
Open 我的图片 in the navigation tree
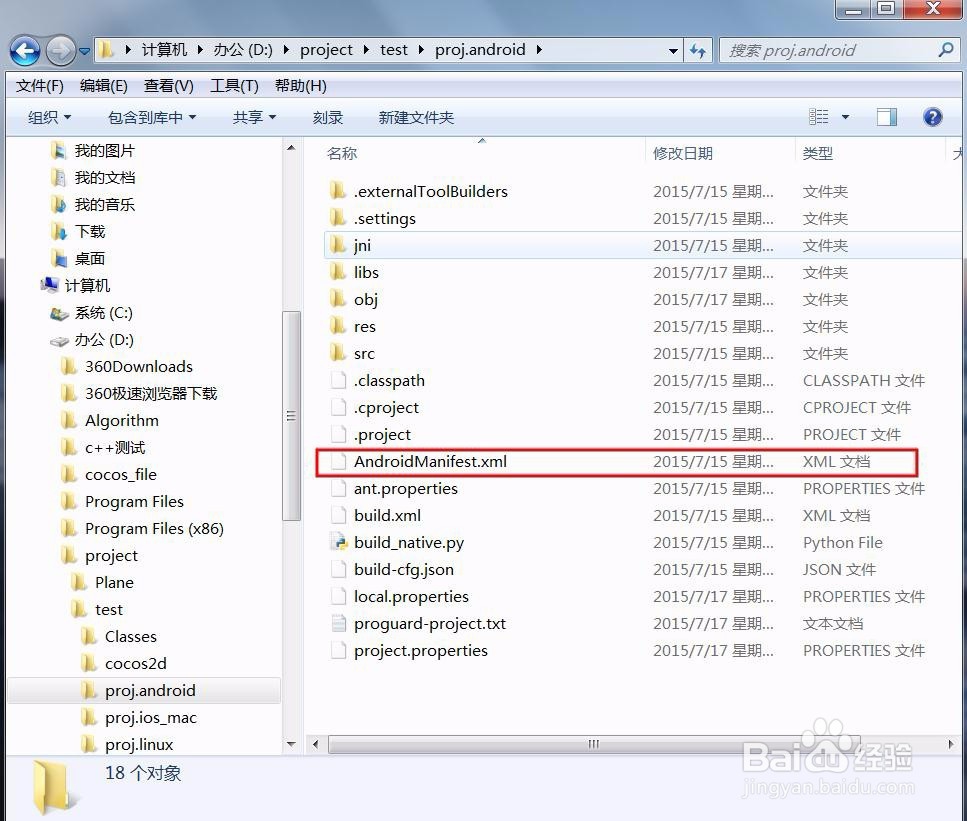coord(104,151)
